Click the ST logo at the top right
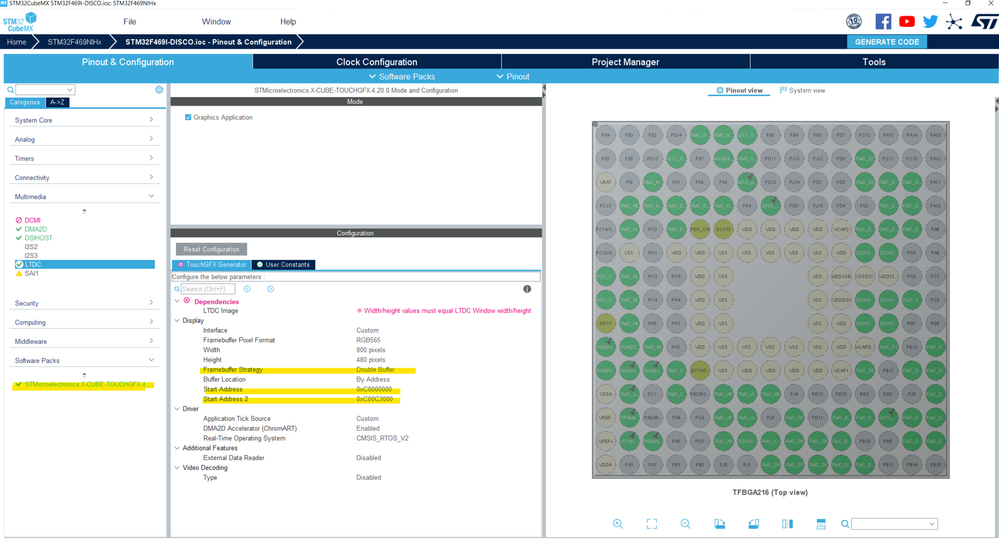This screenshot has width=999, height=540. [x=984, y=22]
